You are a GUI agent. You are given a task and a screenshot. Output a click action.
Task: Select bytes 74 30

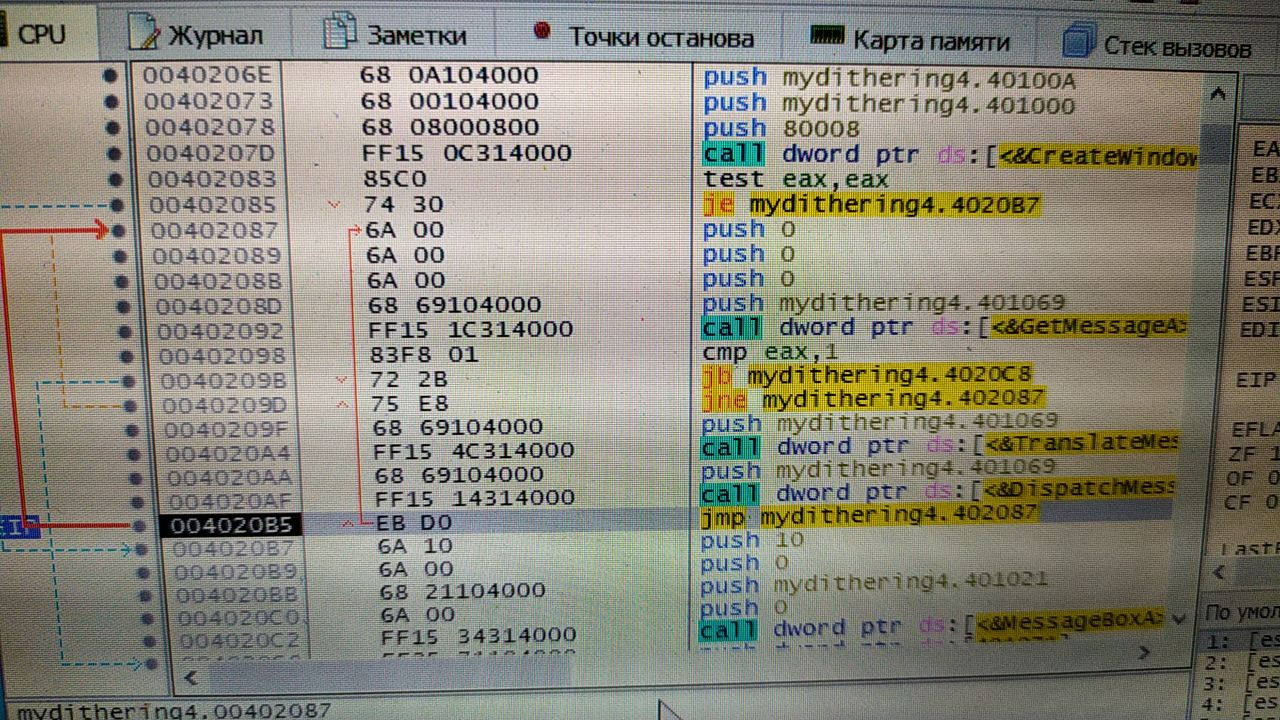click(x=405, y=204)
